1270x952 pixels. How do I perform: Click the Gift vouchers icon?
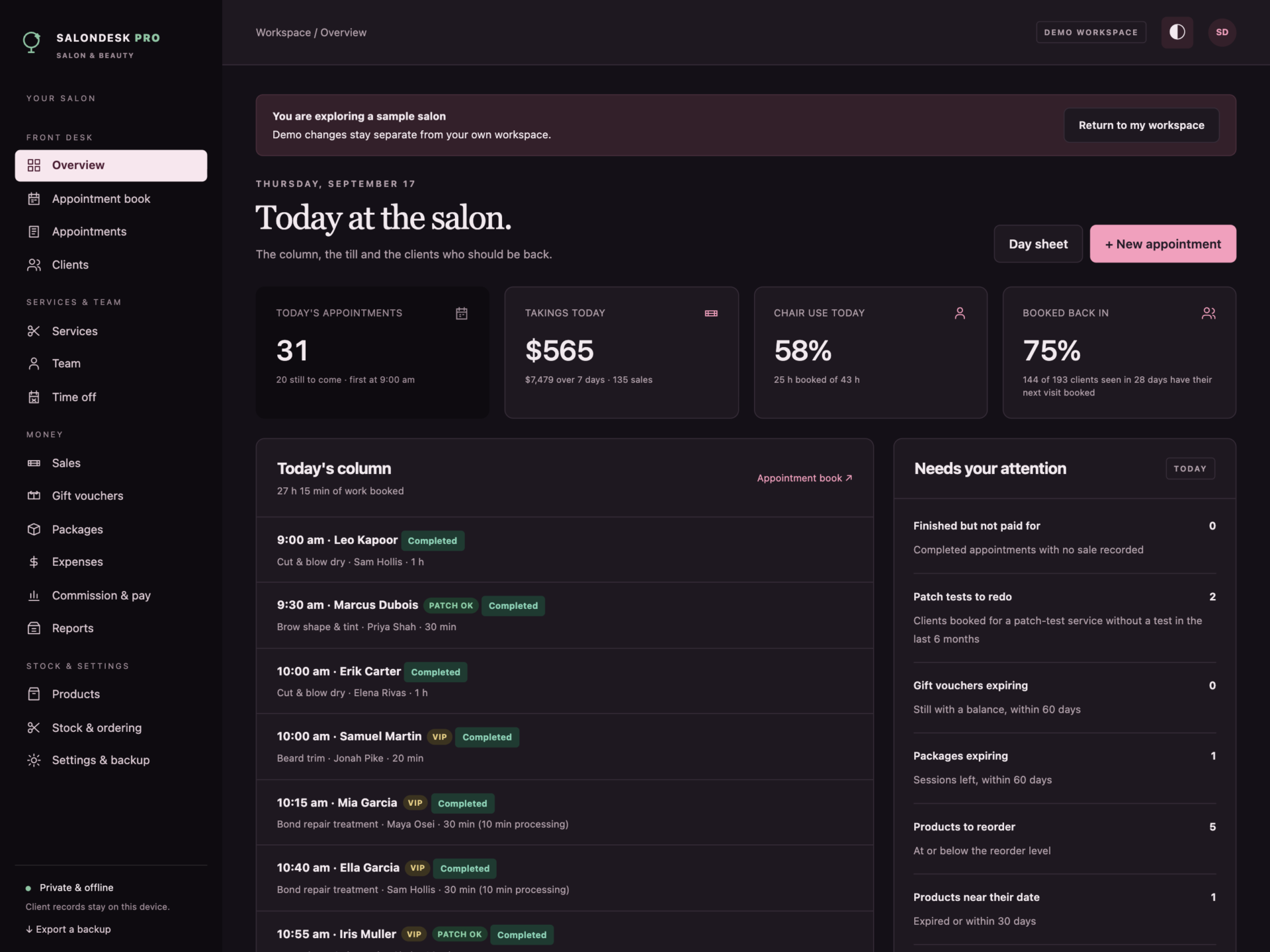34,496
